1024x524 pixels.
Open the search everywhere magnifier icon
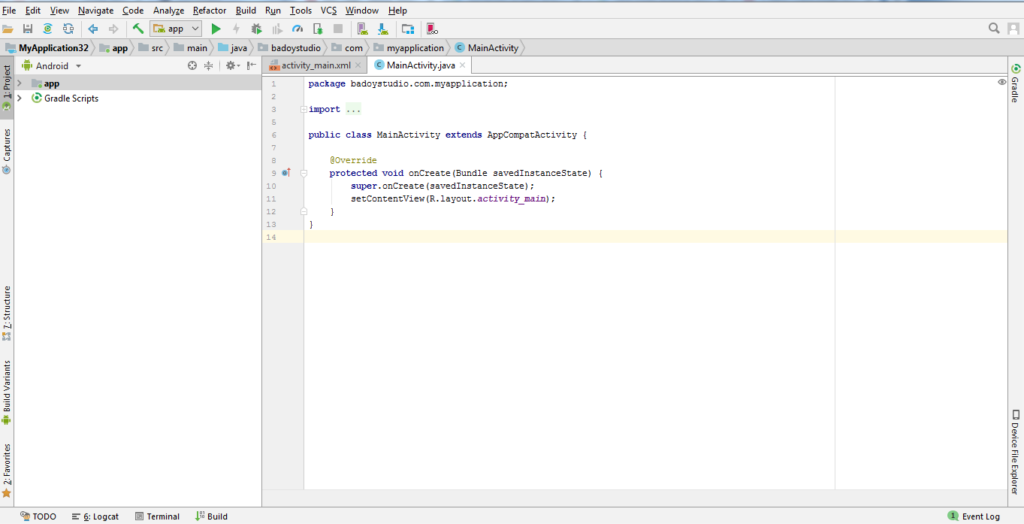pyautogui.click(x=995, y=29)
